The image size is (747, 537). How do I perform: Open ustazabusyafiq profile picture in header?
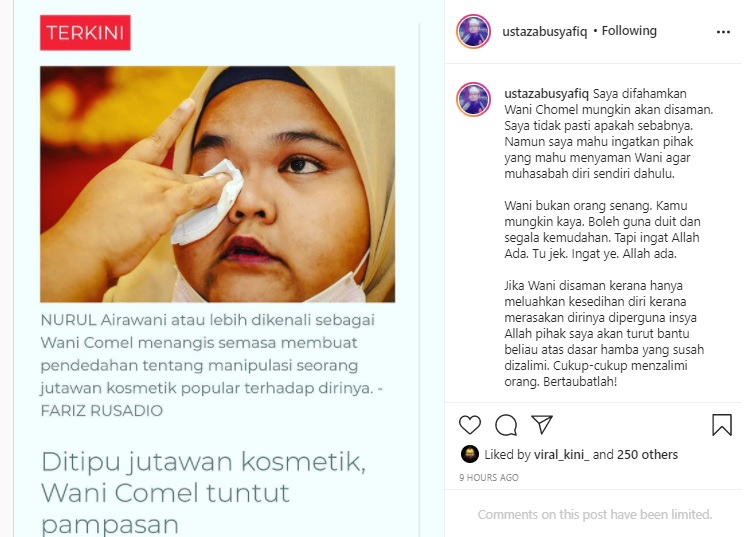point(474,31)
